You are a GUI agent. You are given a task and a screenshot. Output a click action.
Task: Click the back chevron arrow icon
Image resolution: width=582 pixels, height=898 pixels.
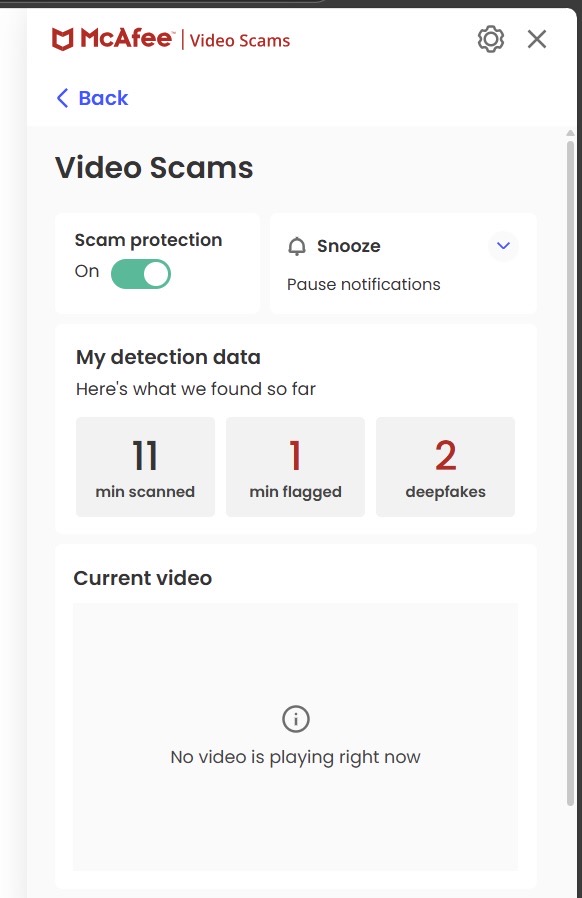point(62,98)
